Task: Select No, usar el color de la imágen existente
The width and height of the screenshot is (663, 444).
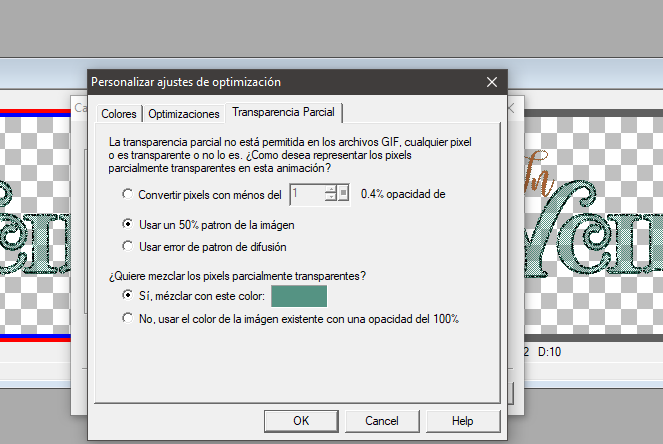Action: coord(127,319)
